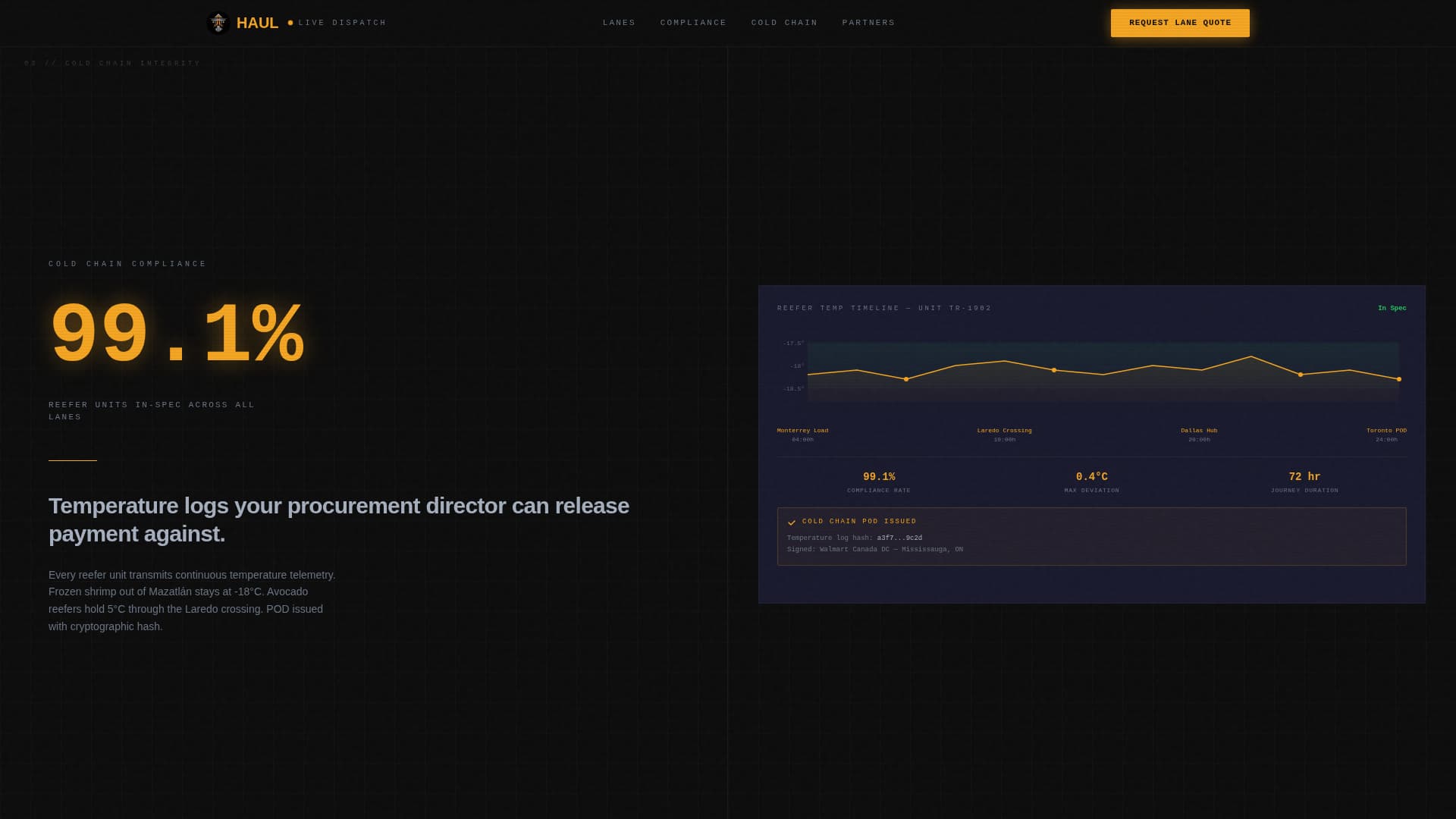The image size is (1456, 819).
Task: Select the Toronto POD timeline marker
Action: tap(1386, 435)
